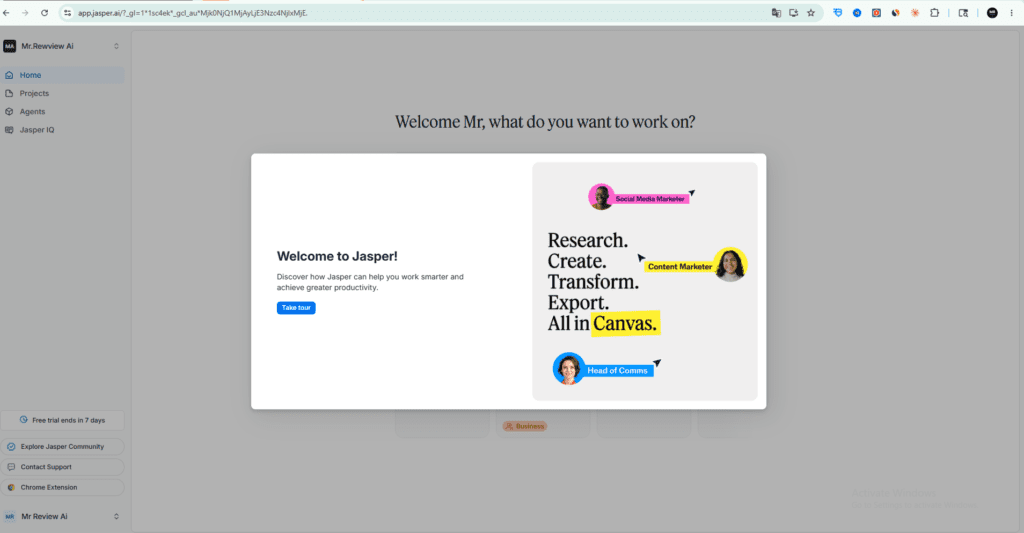Image resolution: width=1024 pixels, height=533 pixels.
Task: Click the browser forward arrow
Action: [x=25, y=12]
